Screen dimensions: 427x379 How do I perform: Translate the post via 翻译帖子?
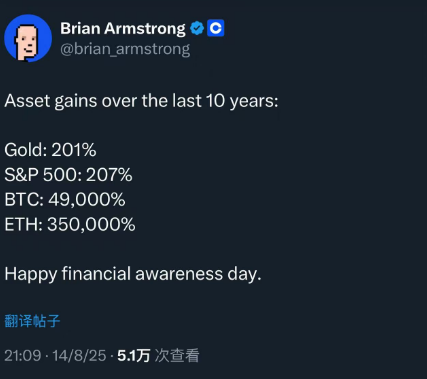32,321
